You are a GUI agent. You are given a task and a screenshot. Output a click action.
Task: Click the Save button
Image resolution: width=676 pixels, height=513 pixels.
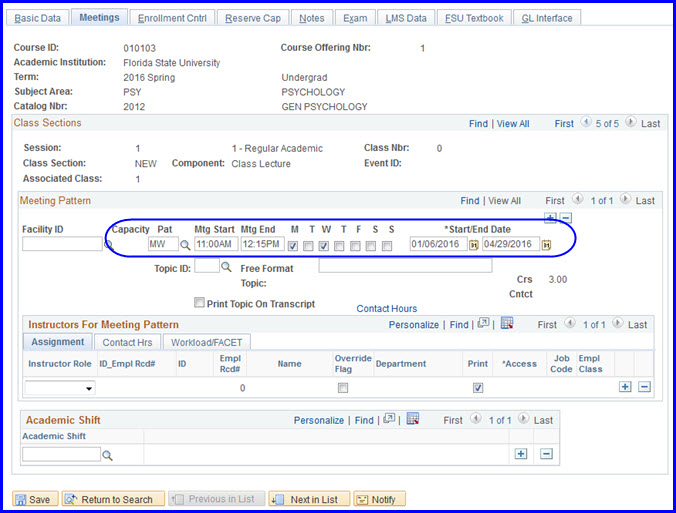point(33,499)
